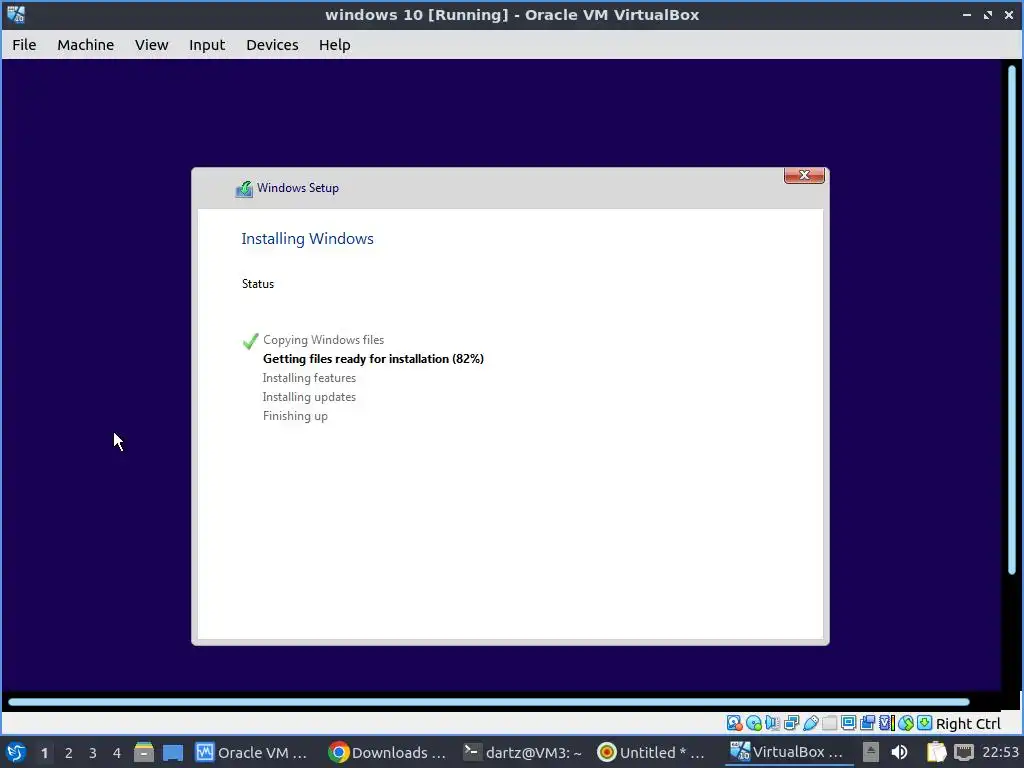Open the Machine menu
Viewport: 1024px width, 768px height.
coord(86,44)
